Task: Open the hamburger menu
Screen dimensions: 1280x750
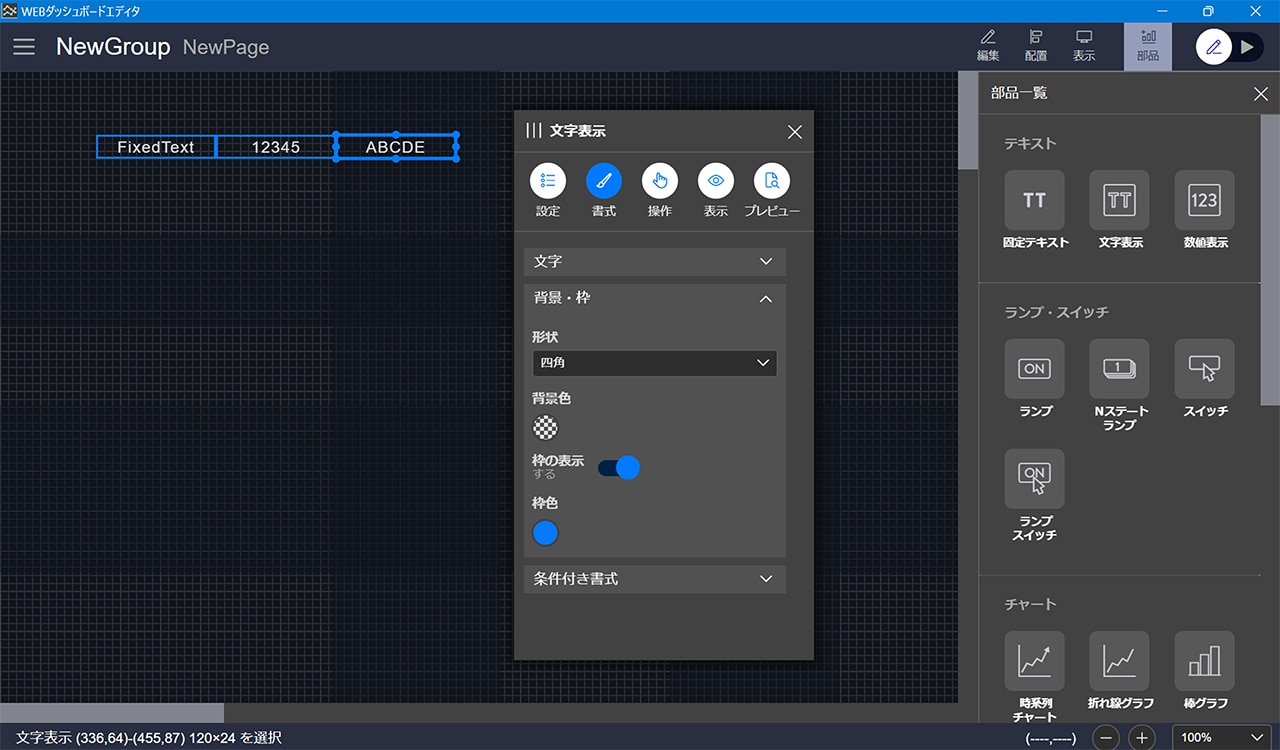Action: coord(24,47)
